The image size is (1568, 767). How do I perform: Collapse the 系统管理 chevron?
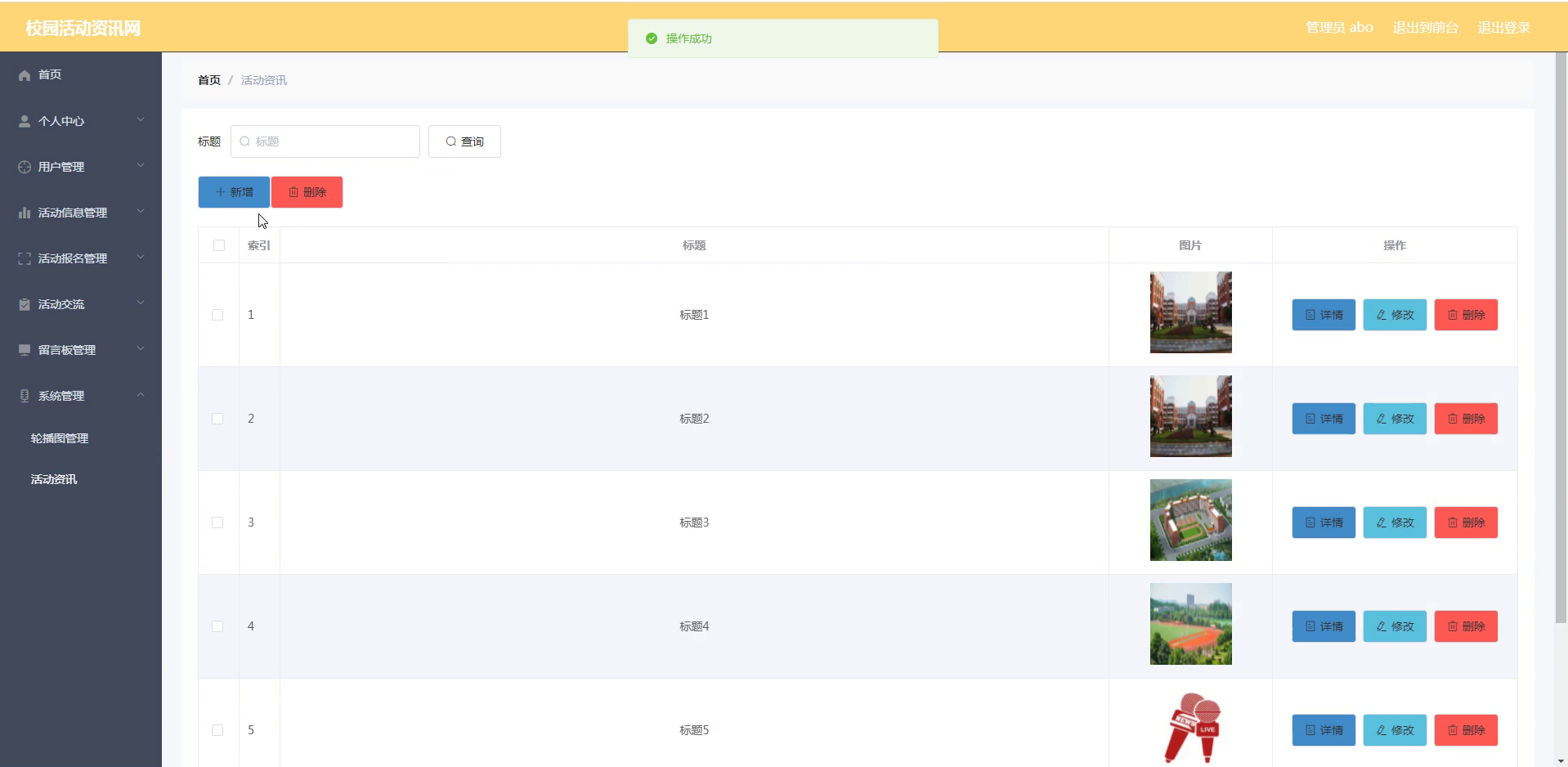[x=141, y=394]
